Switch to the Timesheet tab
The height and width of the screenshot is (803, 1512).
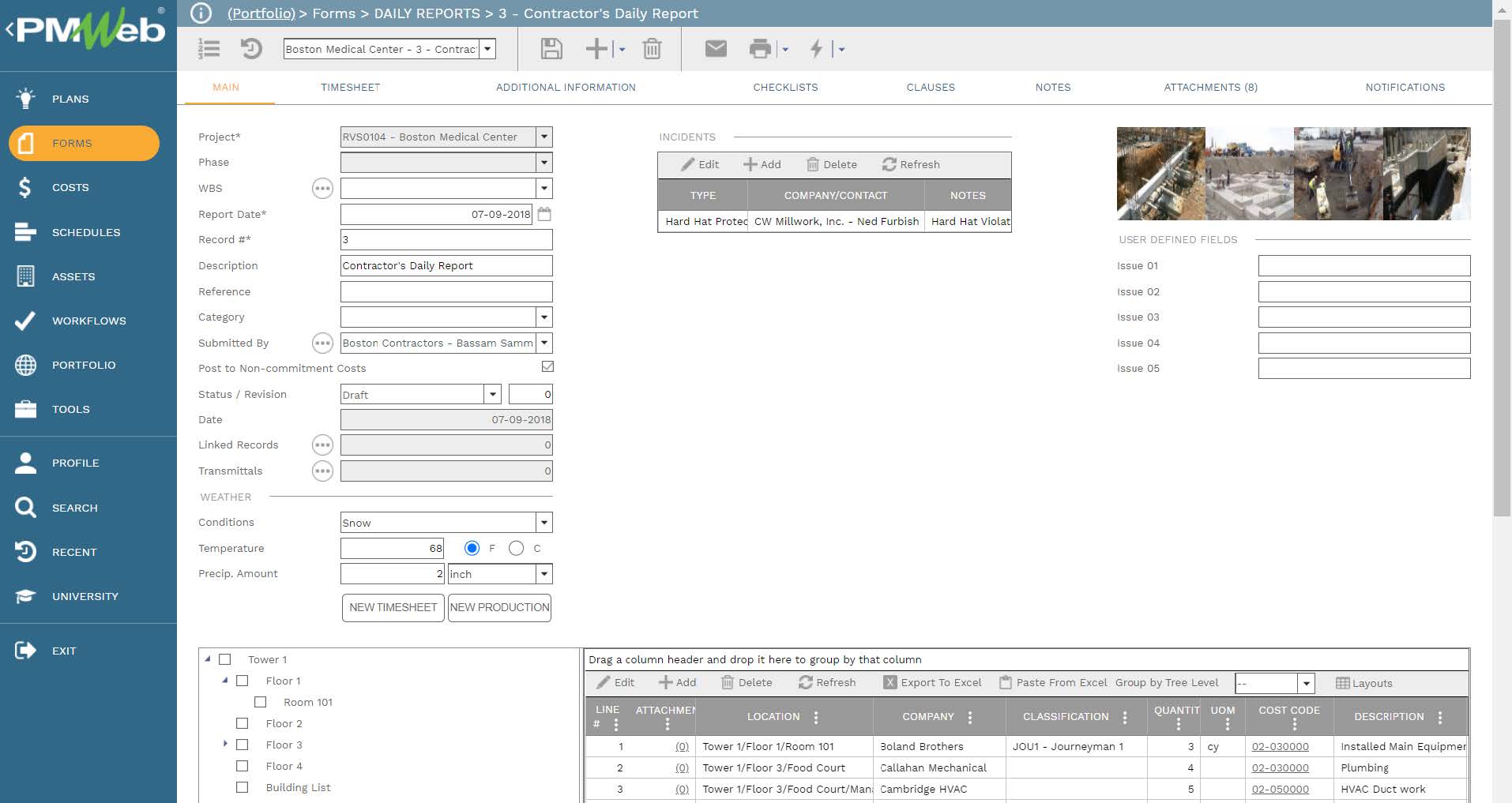coord(350,87)
